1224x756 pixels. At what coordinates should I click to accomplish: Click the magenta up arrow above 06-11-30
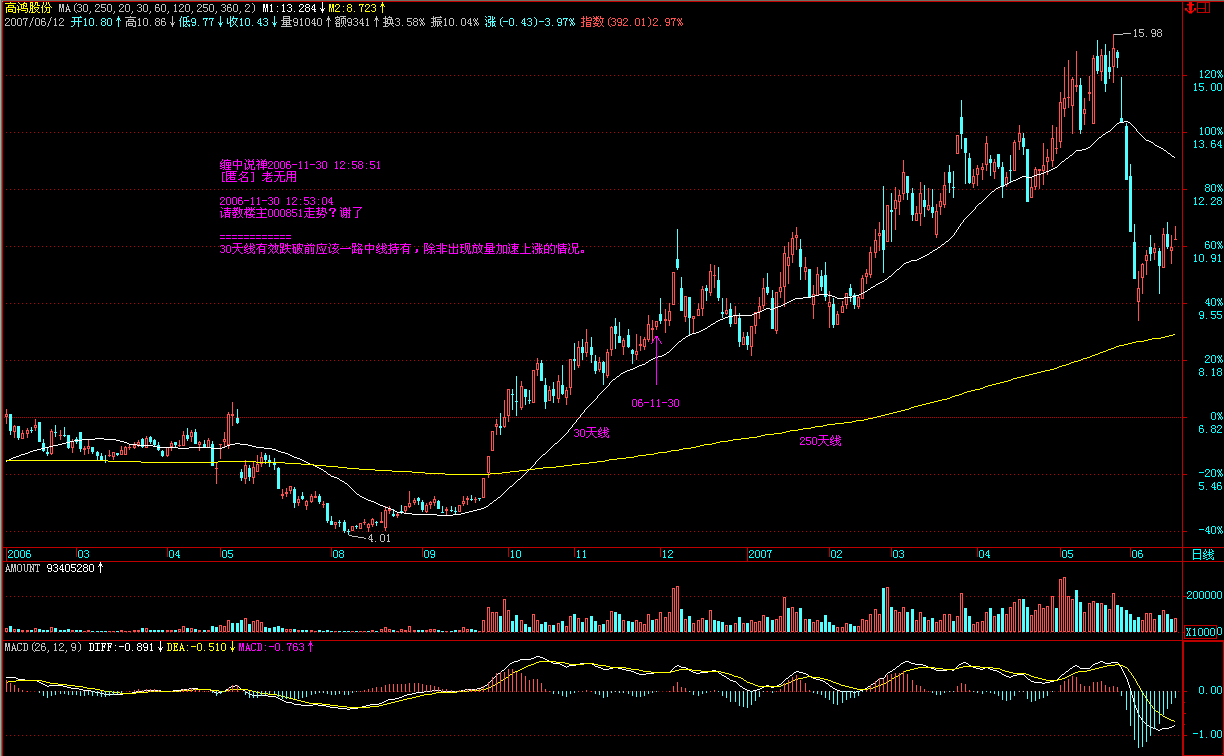point(657,358)
